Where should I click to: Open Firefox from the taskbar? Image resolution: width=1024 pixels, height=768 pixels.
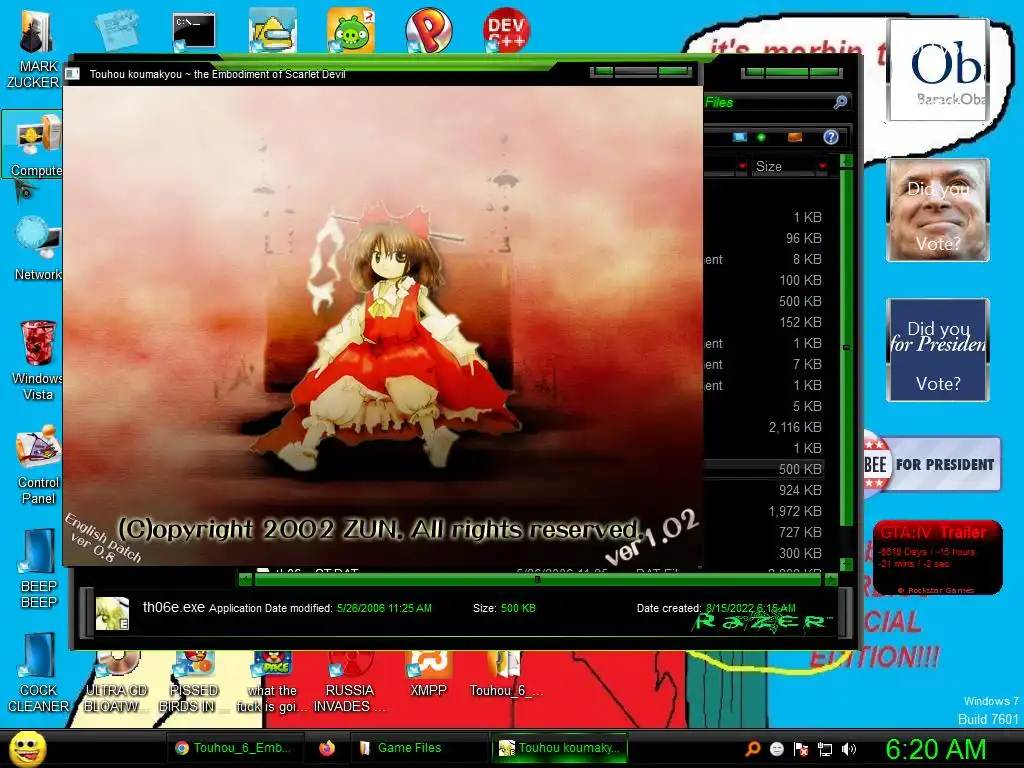[x=327, y=748]
